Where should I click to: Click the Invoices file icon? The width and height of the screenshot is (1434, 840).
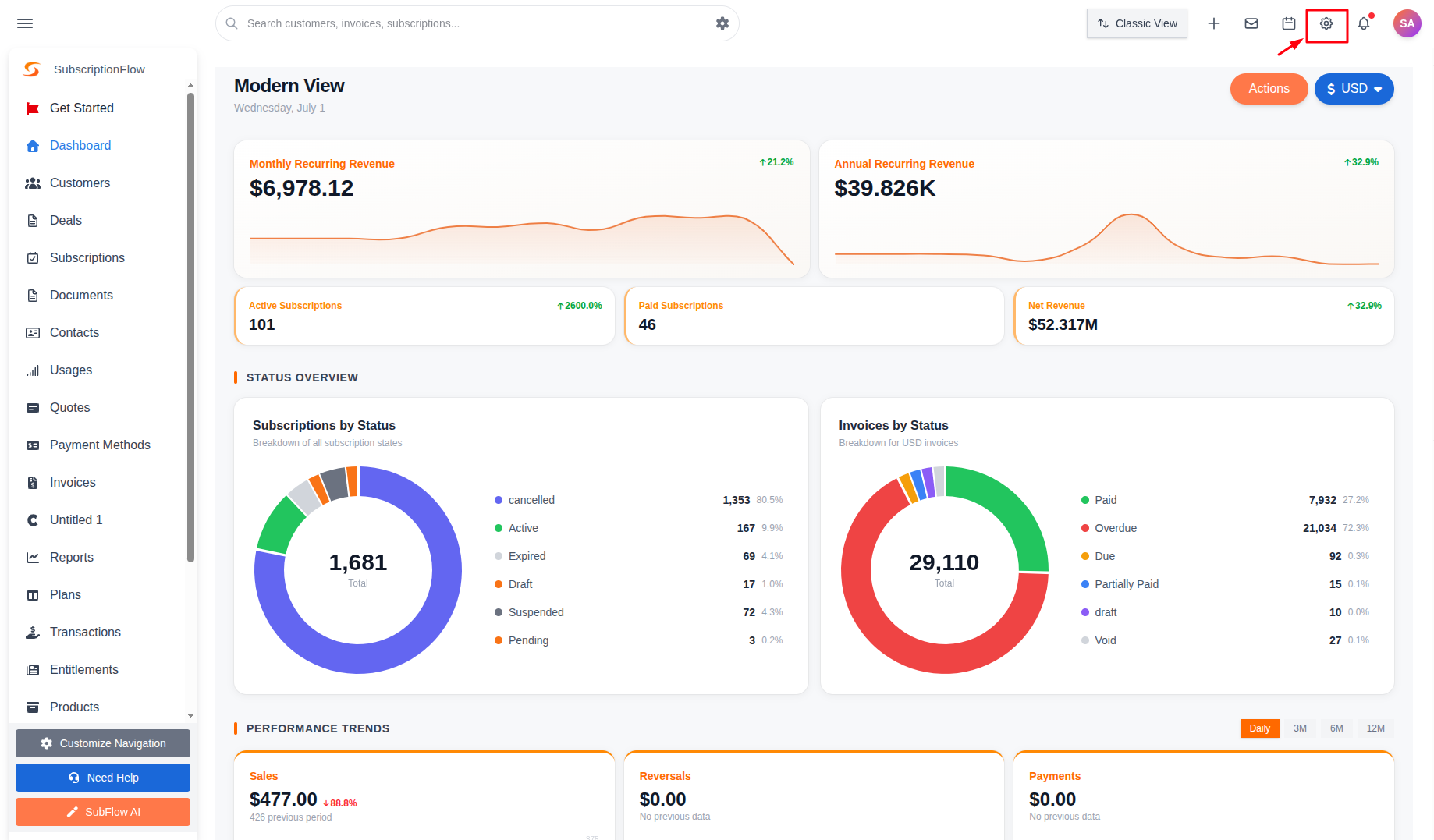(x=33, y=483)
